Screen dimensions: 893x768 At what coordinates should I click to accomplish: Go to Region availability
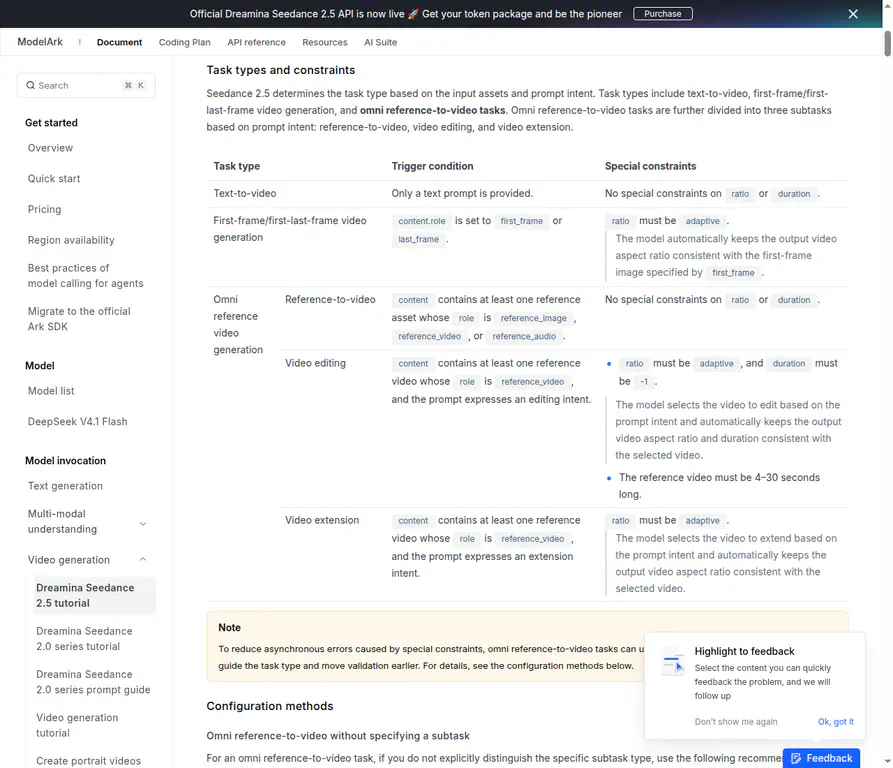click(71, 240)
